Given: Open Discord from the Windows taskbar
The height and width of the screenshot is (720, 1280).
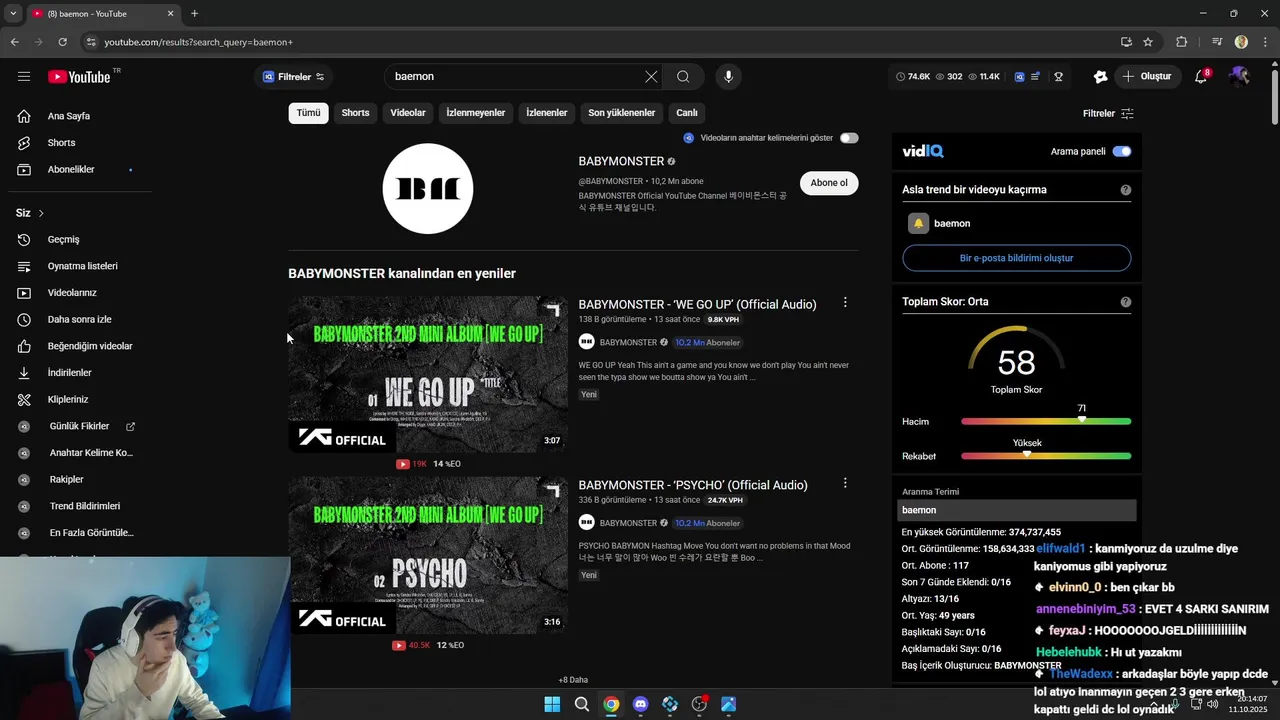Looking at the screenshot, I should tap(640, 704).
